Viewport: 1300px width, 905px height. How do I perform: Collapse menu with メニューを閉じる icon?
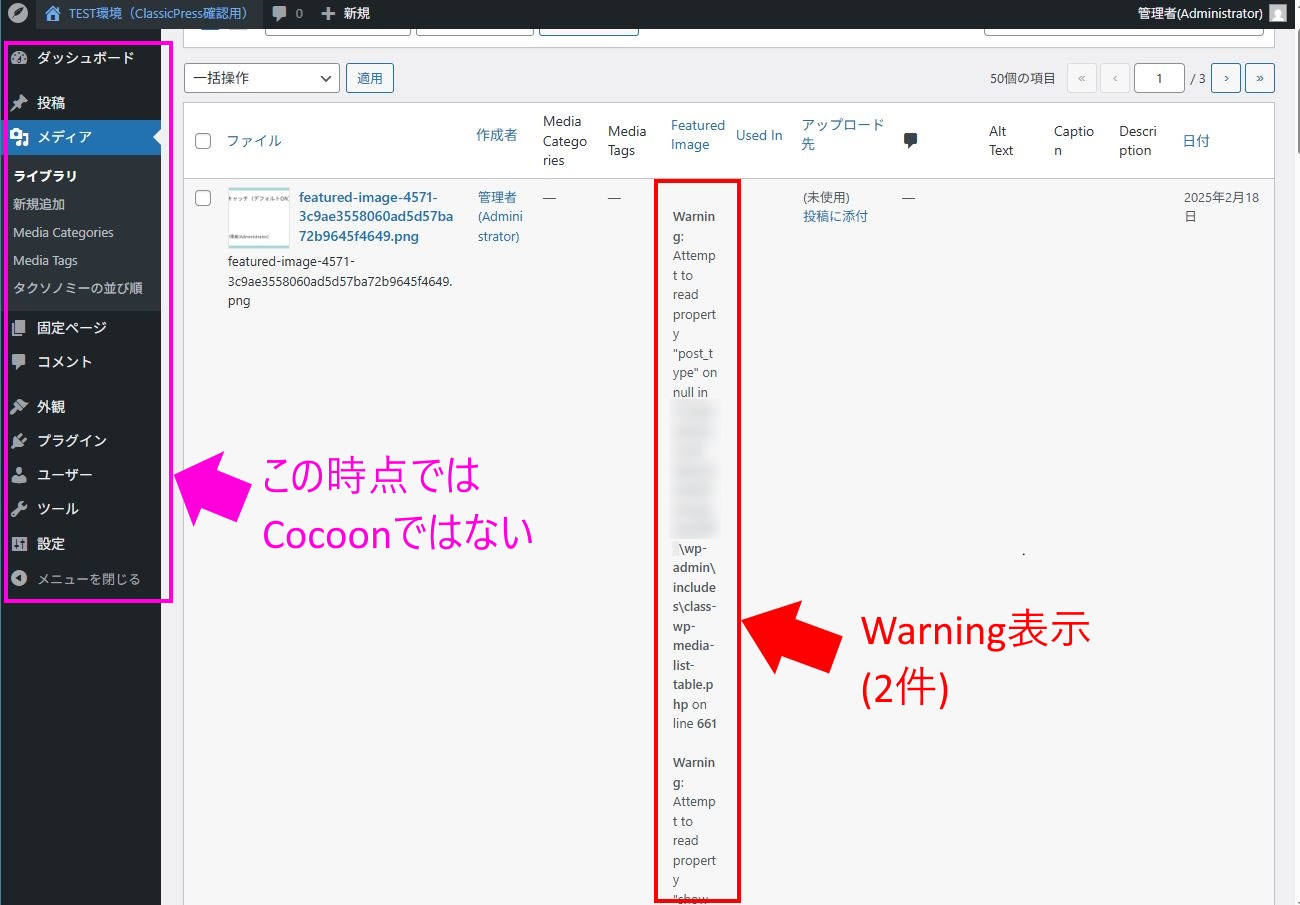point(19,579)
